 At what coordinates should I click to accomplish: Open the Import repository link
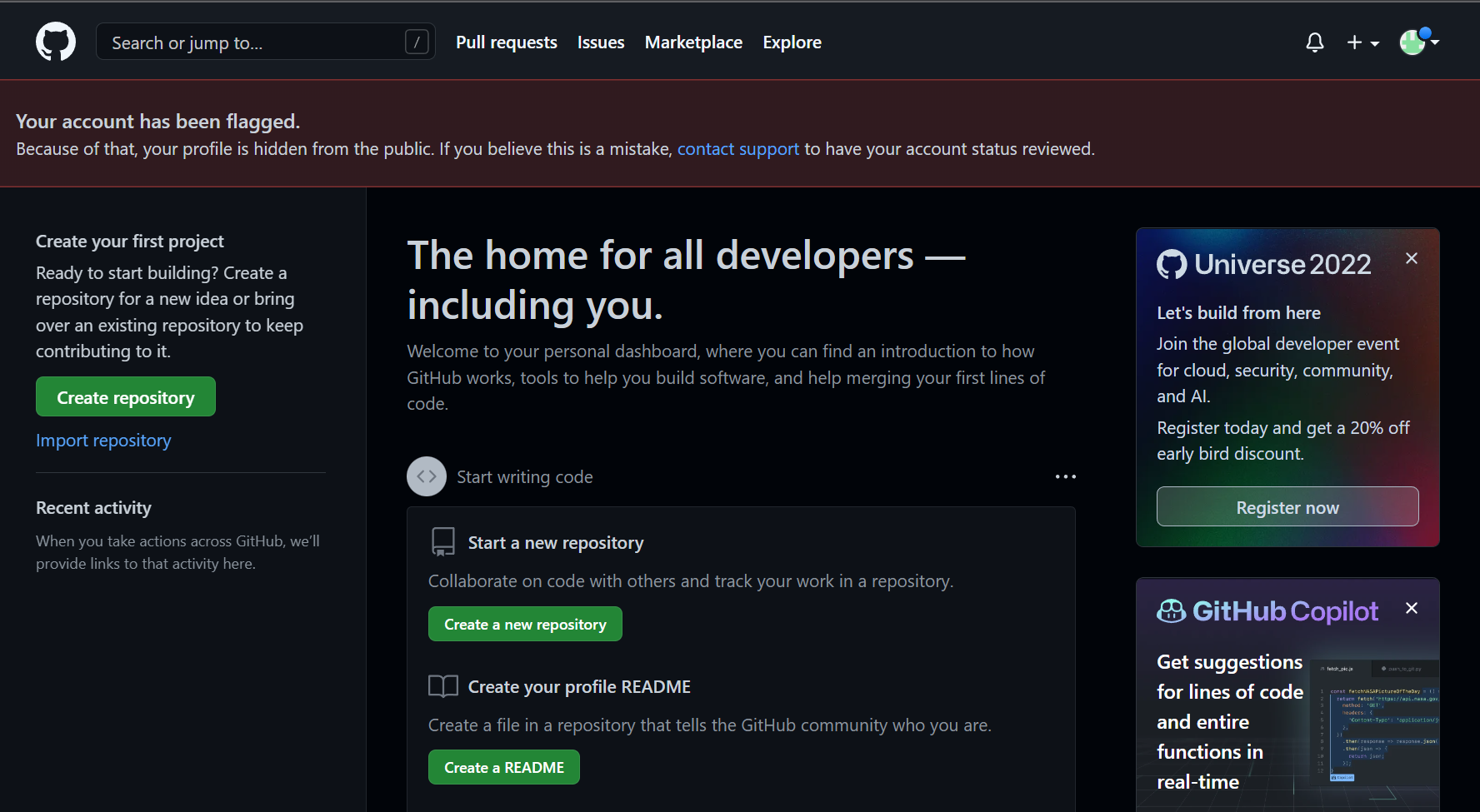click(103, 441)
